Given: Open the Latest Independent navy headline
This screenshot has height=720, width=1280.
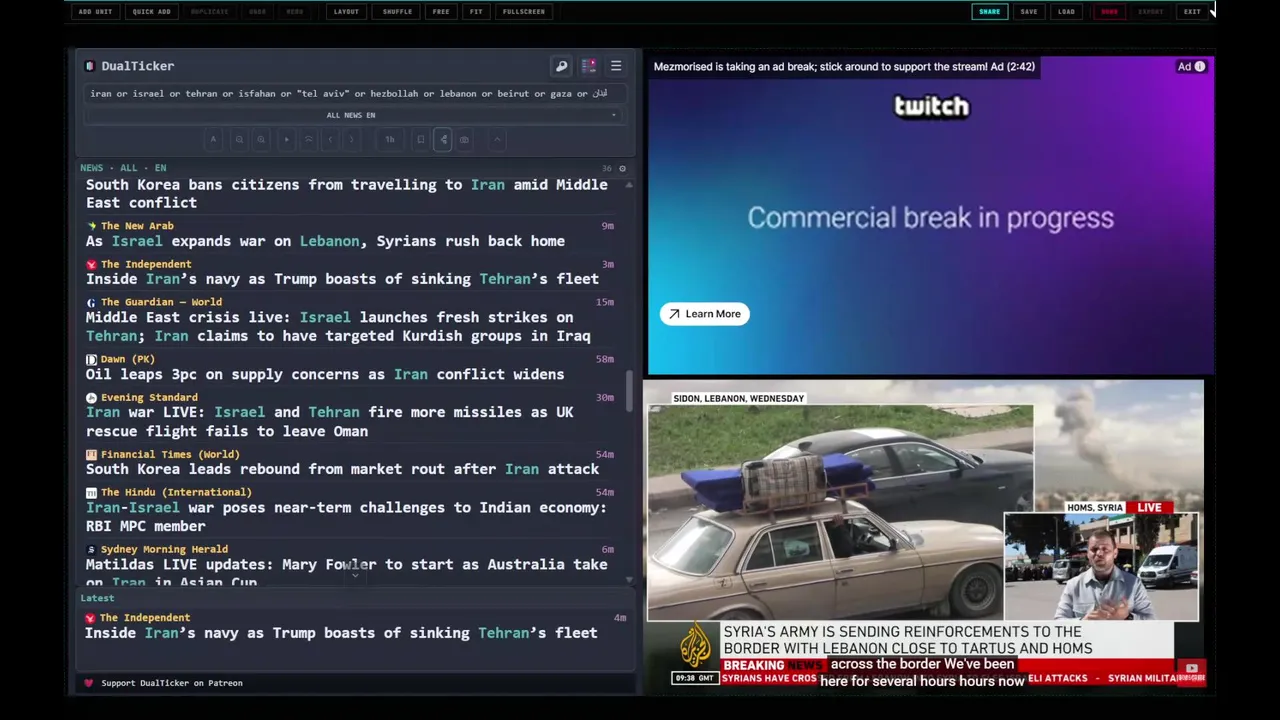Looking at the screenshot, I should pos(341,633).
